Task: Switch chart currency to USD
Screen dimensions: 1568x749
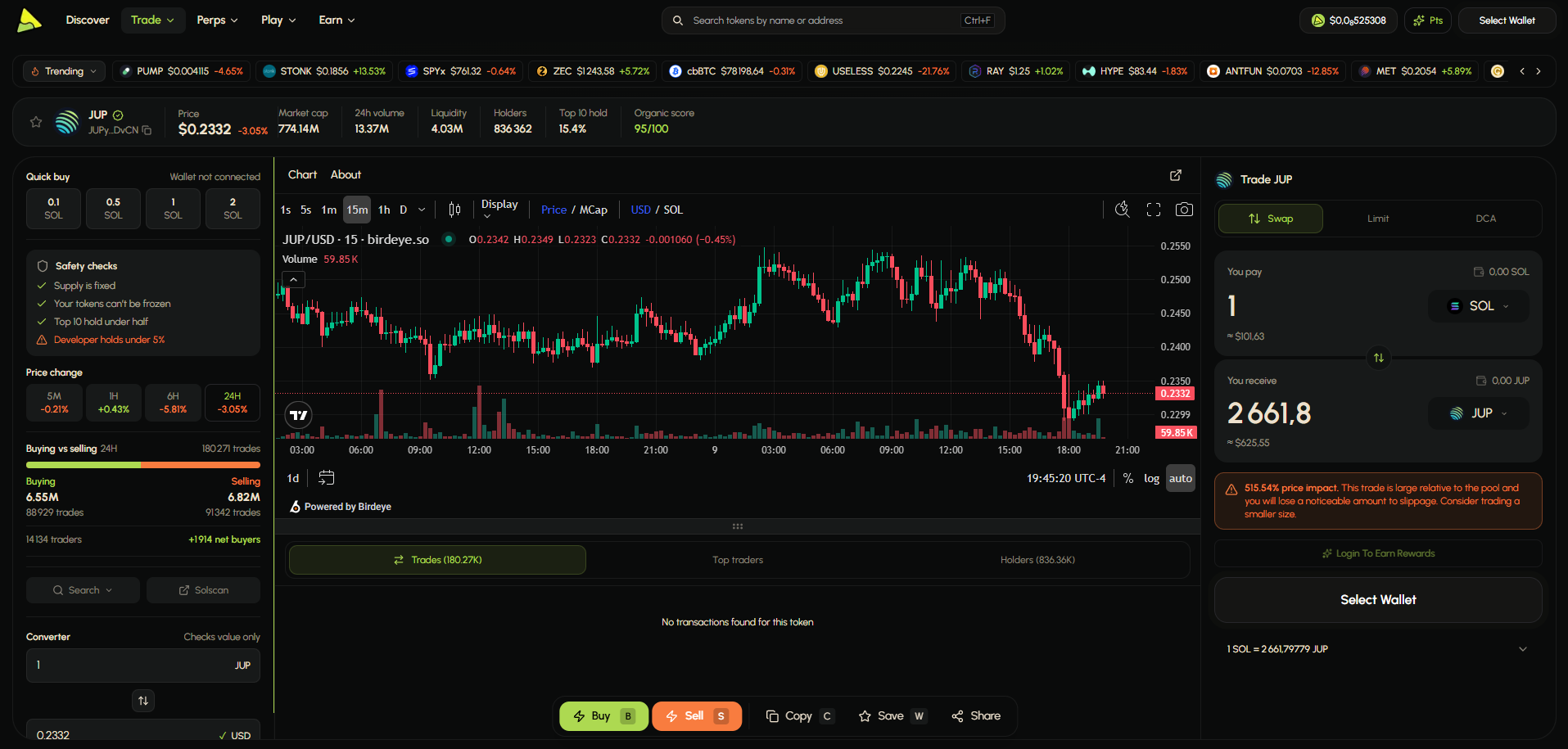Action: tap(640, 210)
